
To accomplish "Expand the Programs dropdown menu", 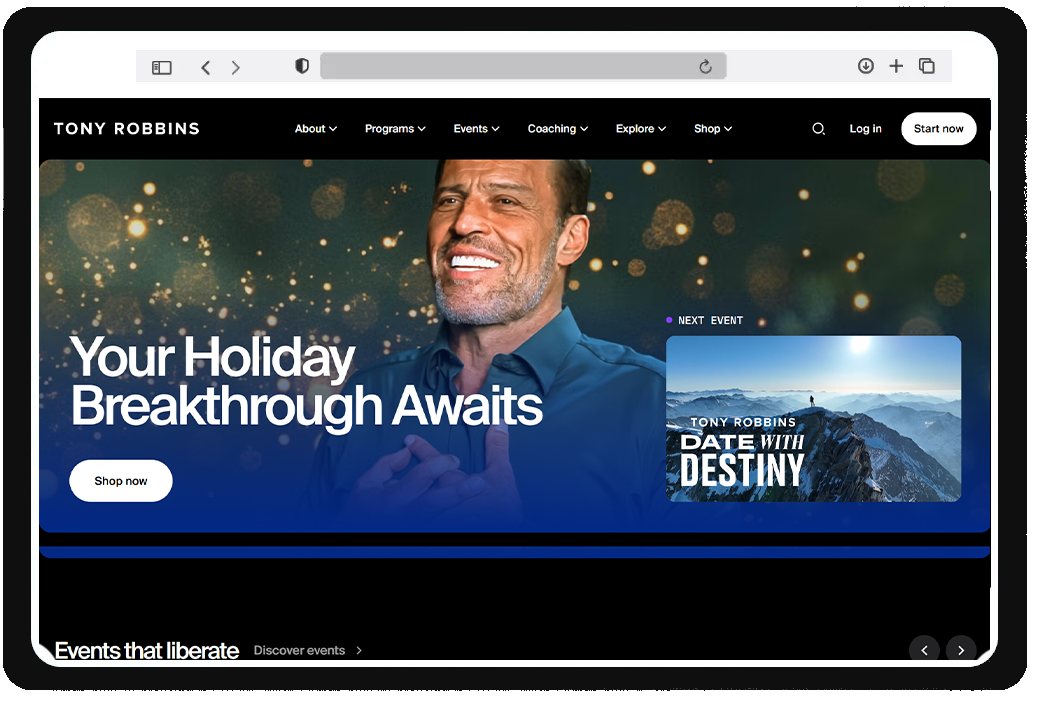I will (395, 129).
